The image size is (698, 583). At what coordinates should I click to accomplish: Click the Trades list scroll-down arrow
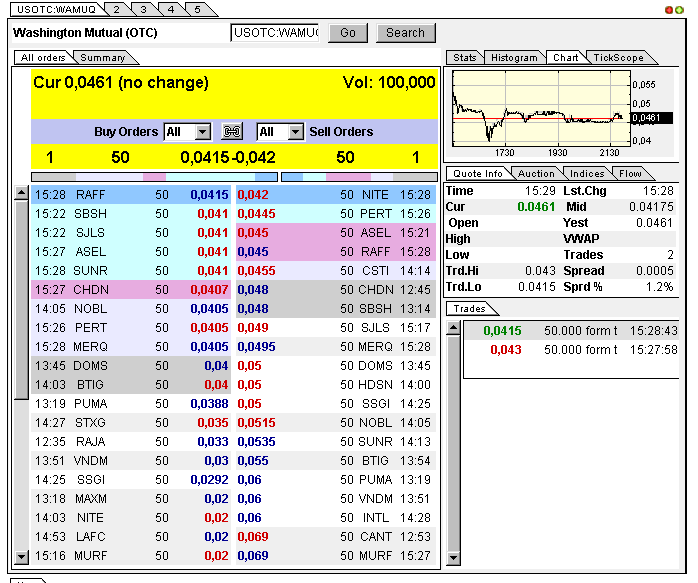coord(452,557)
